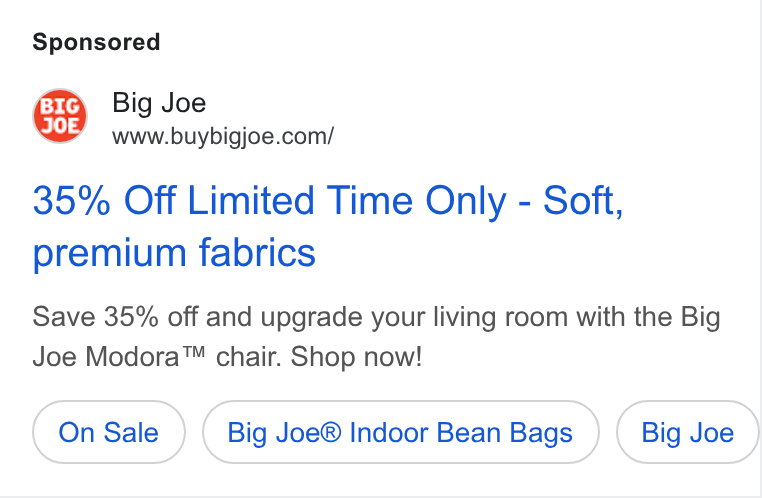Click the red Big Joe logo icon
762x498 pixels.
click(x=60, y=116)
